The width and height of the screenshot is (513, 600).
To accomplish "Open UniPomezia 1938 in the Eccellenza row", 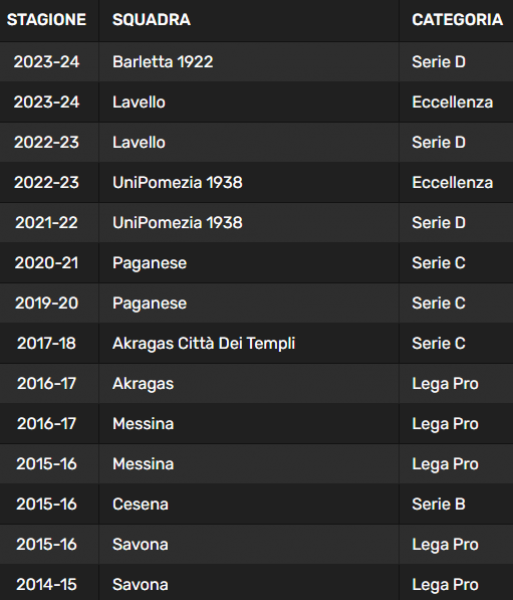I will pos(177,183).
